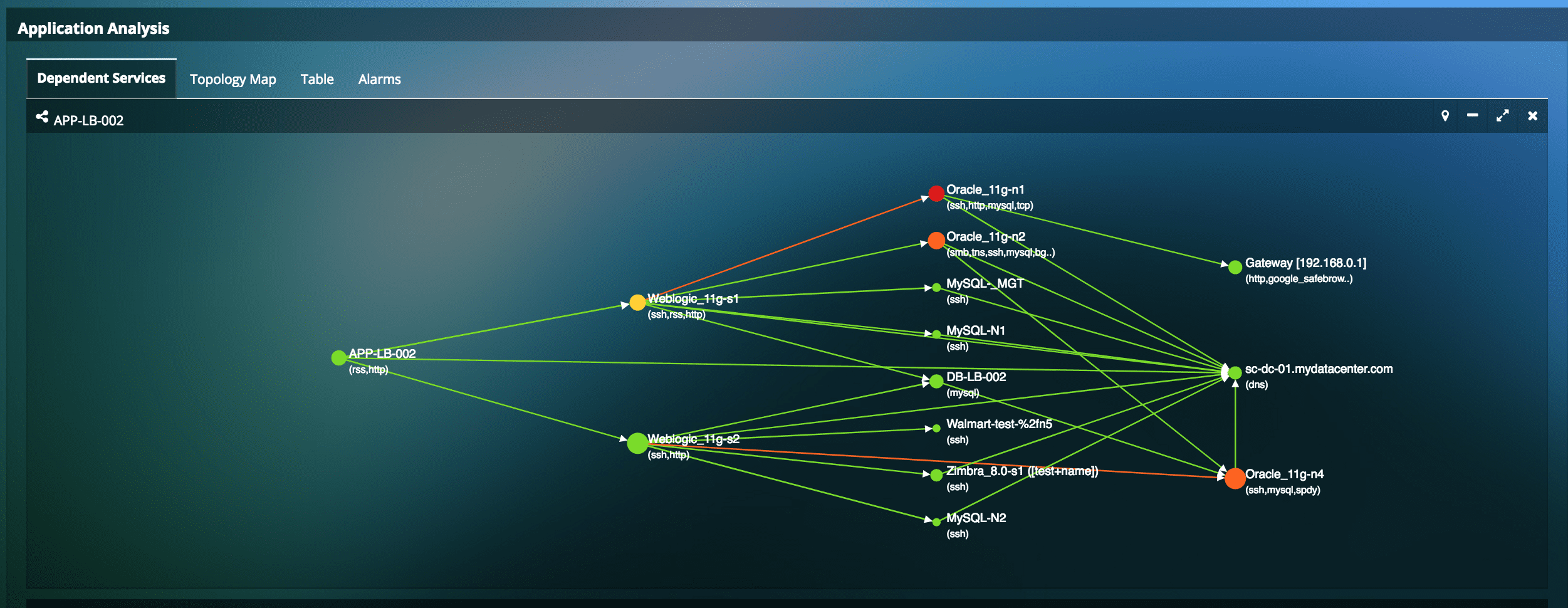1568x608 pixels.
Task: Select the MySQL-N1 node dot
Action: coord(936,334)
